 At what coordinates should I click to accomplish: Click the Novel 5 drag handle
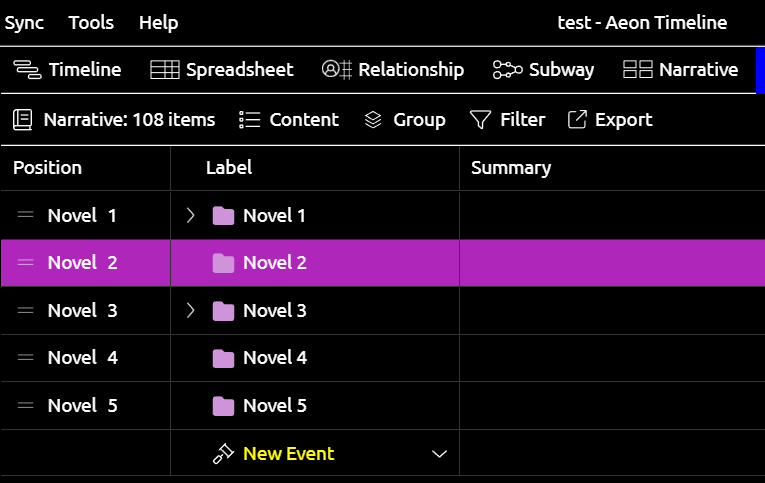point(25,405)
